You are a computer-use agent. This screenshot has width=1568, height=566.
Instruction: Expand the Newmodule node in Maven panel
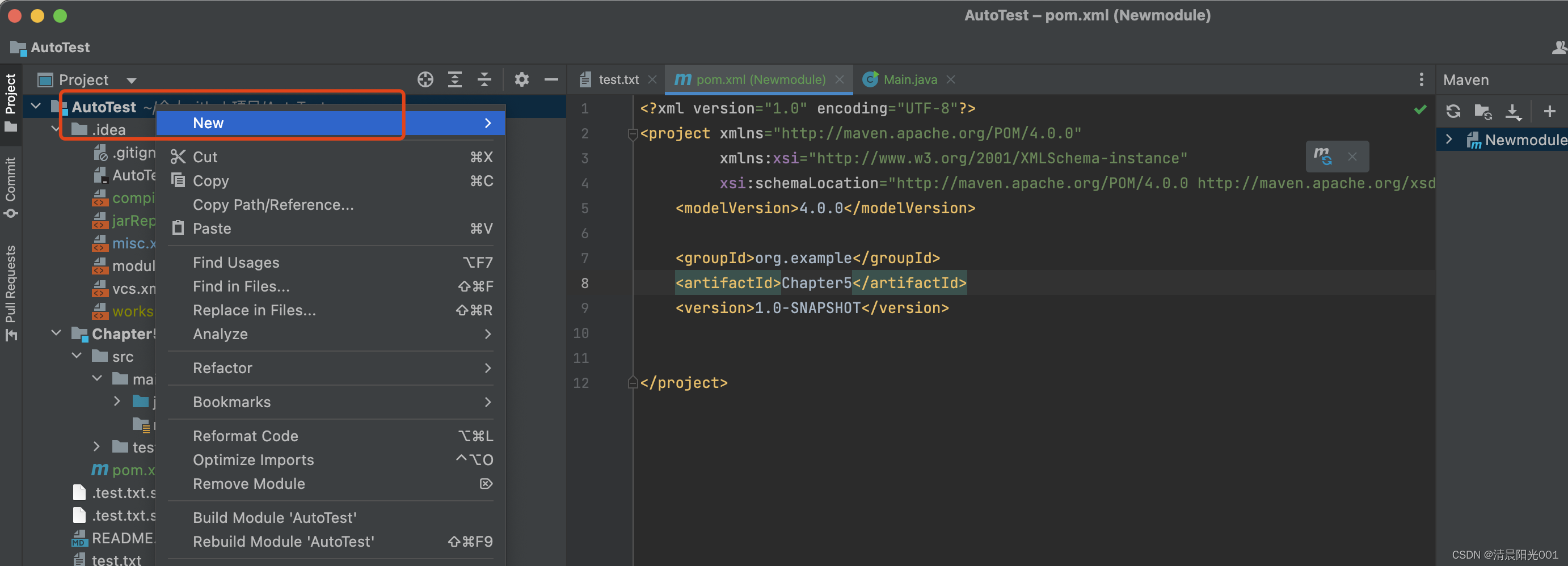tap(1449, 140)
